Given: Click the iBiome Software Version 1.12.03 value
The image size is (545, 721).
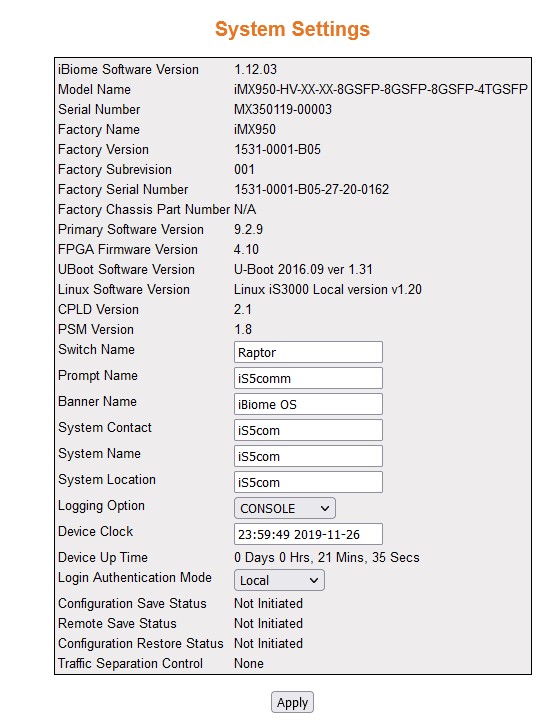Looking at the screenshot, I should 255,69.
